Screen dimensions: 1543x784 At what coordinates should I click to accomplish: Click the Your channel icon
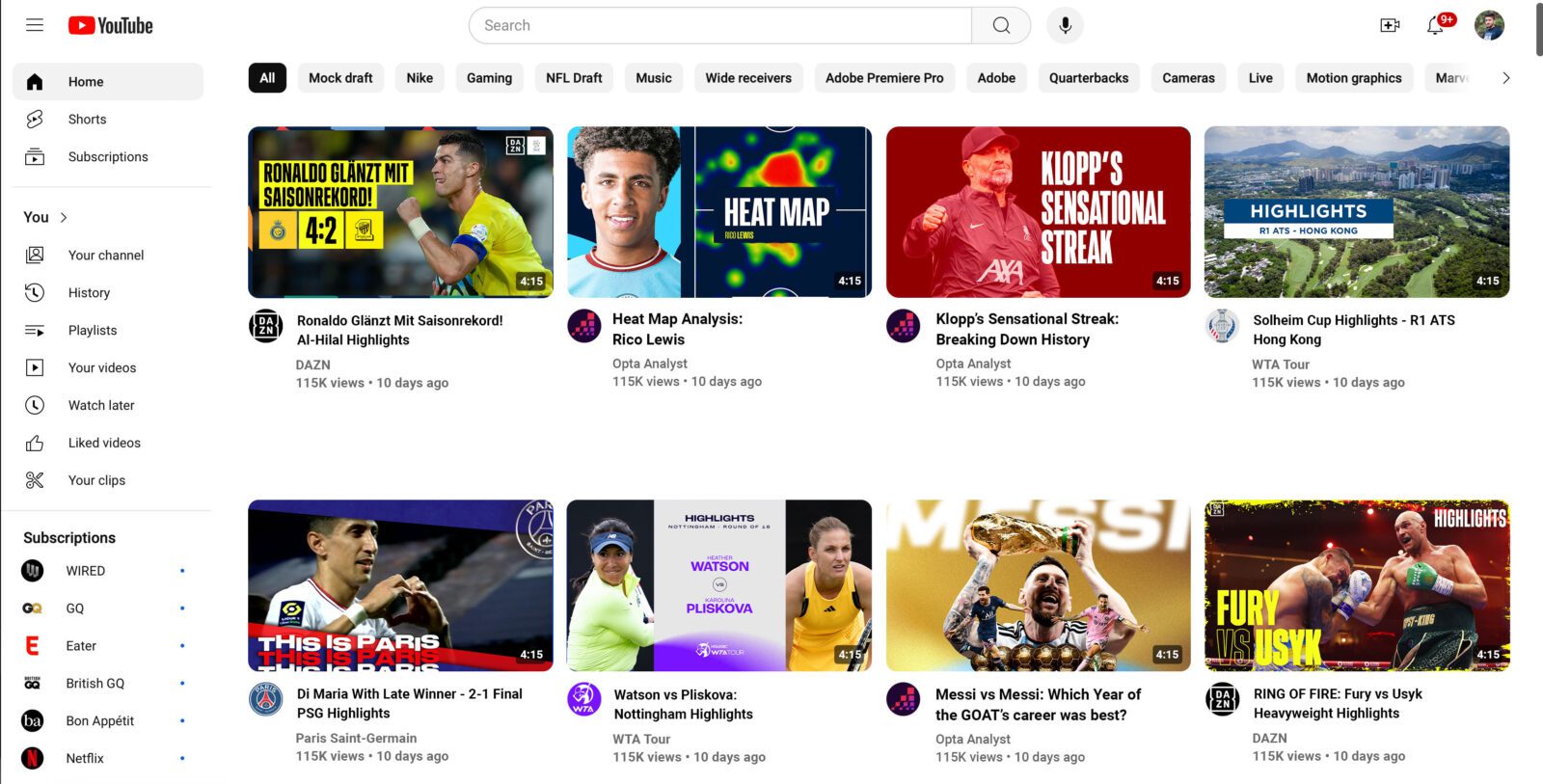35,256
